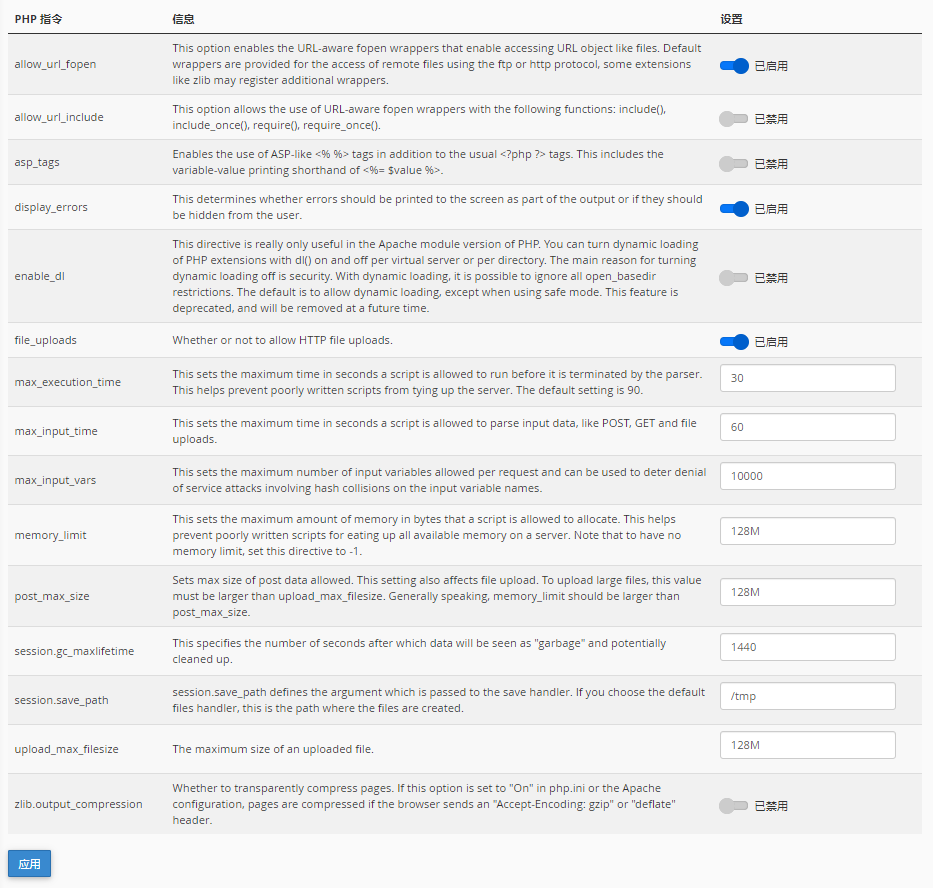Enable zlib.output_compression toggle
933x888 pixels.
point(734,806)
